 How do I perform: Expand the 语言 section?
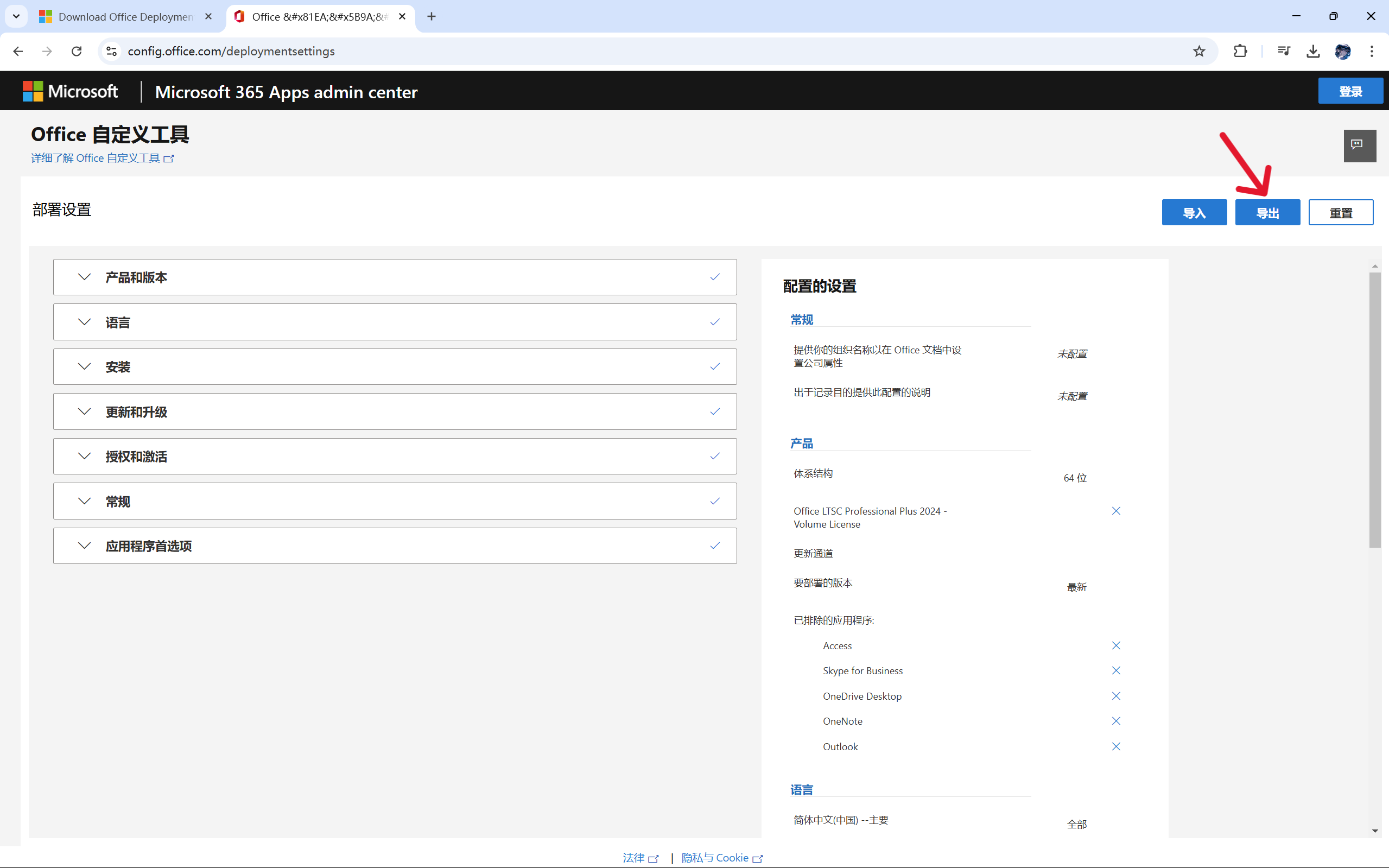[x=395, y=322]
